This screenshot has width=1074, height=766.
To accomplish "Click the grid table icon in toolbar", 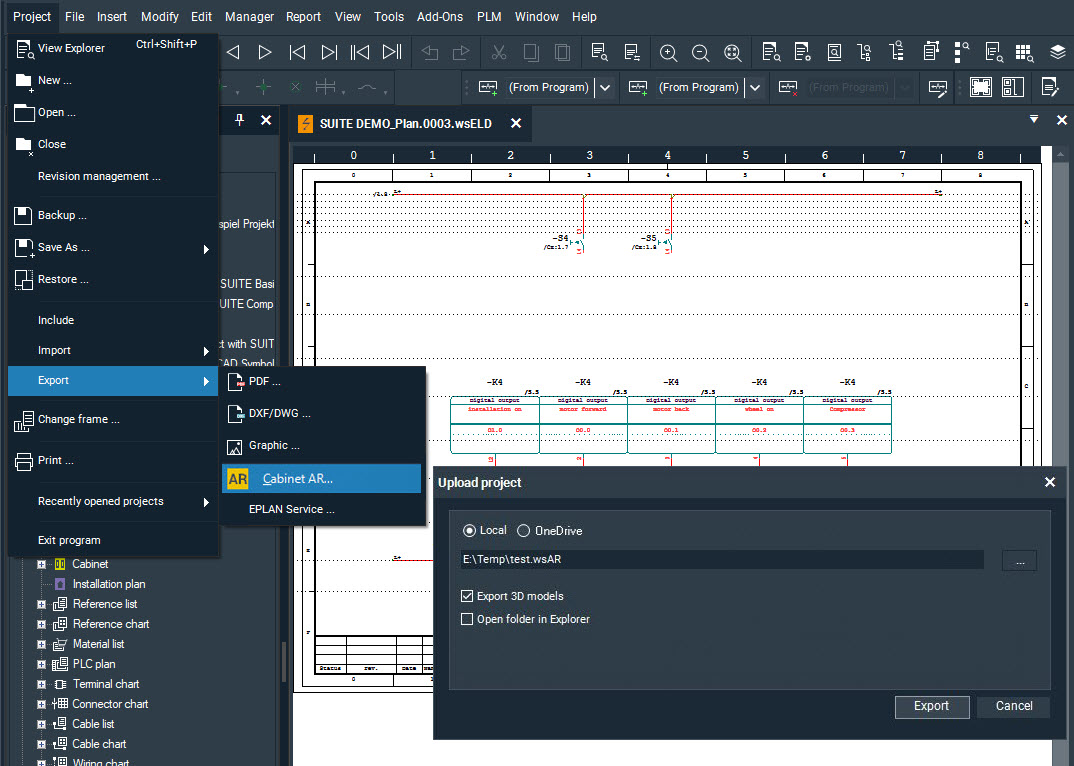I will (1025, 53).
